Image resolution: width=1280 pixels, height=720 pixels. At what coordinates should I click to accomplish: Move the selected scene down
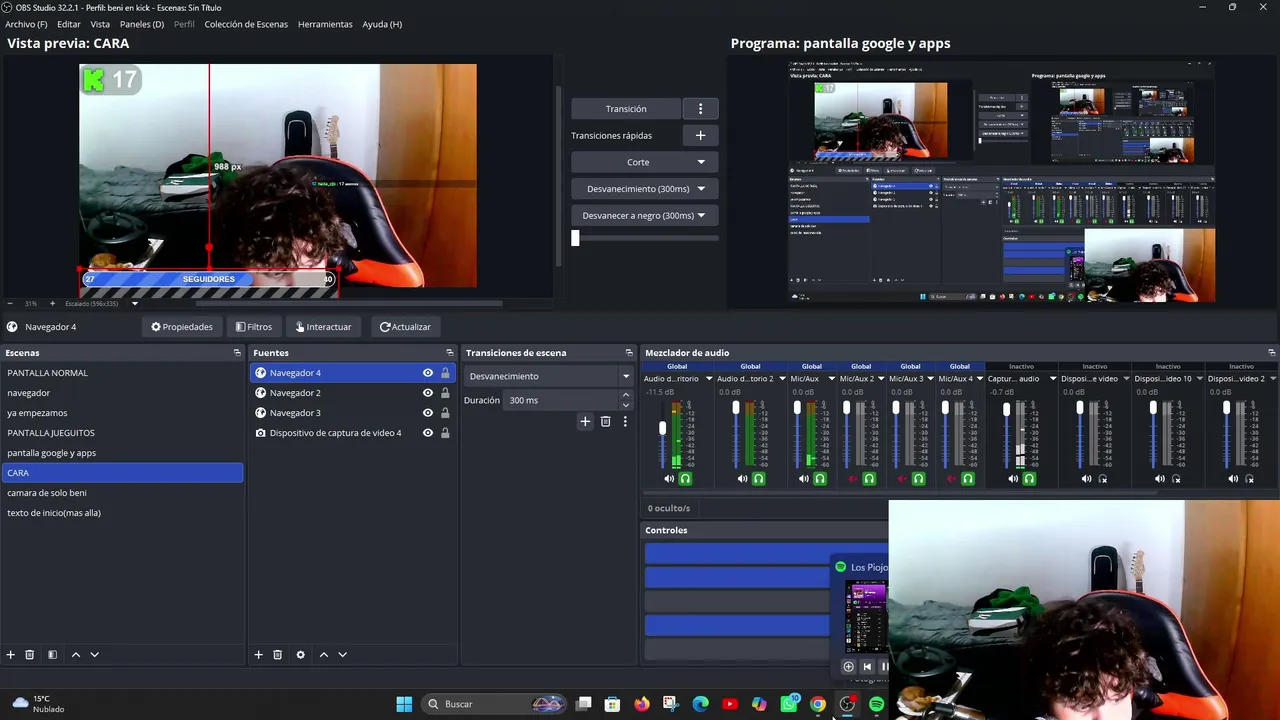pyautogui.click(x=95, y=655)
